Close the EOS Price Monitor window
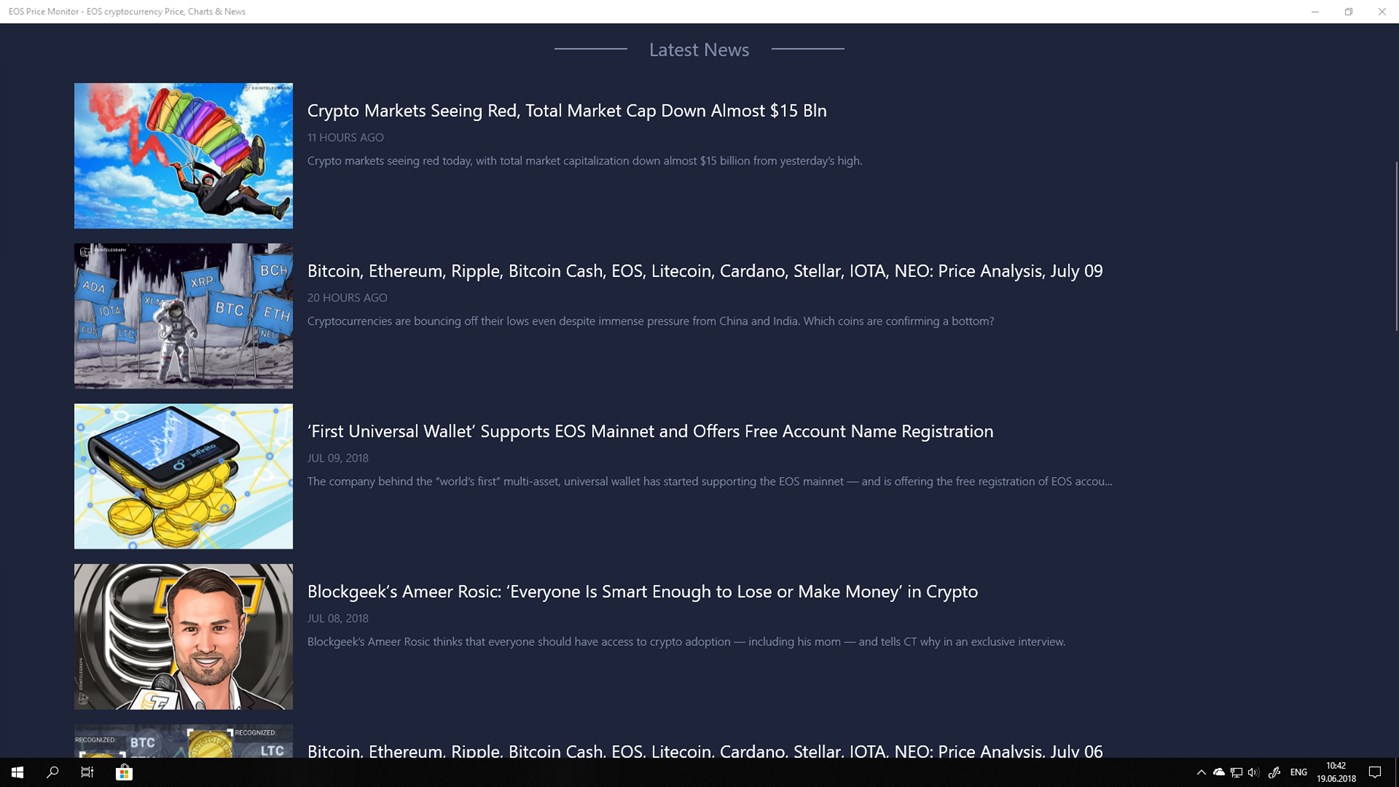Screen dimensions: 1399x787 point(1382,11)
